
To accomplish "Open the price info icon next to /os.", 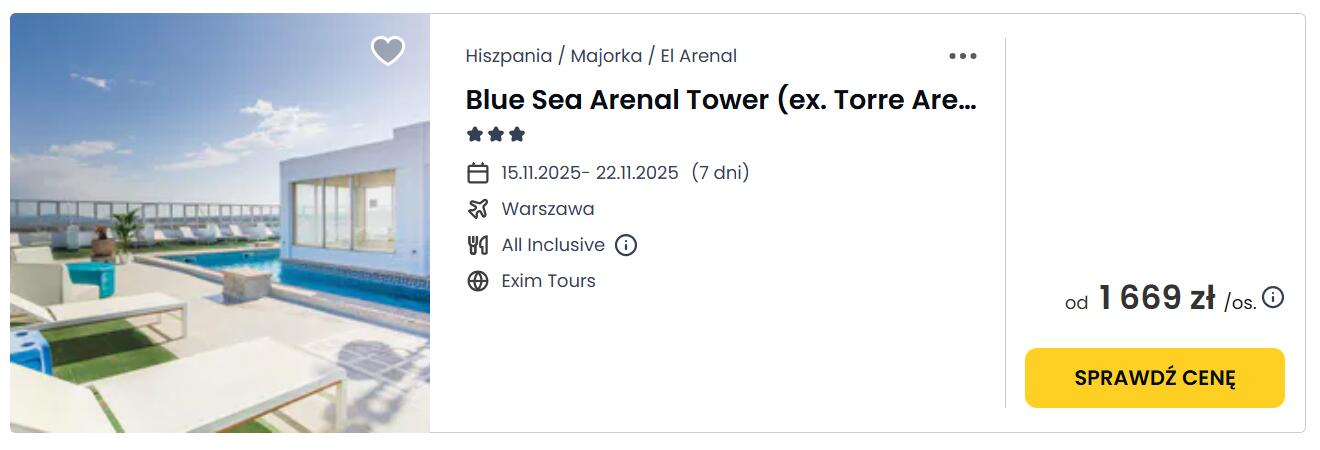I will coord(1273,298).
